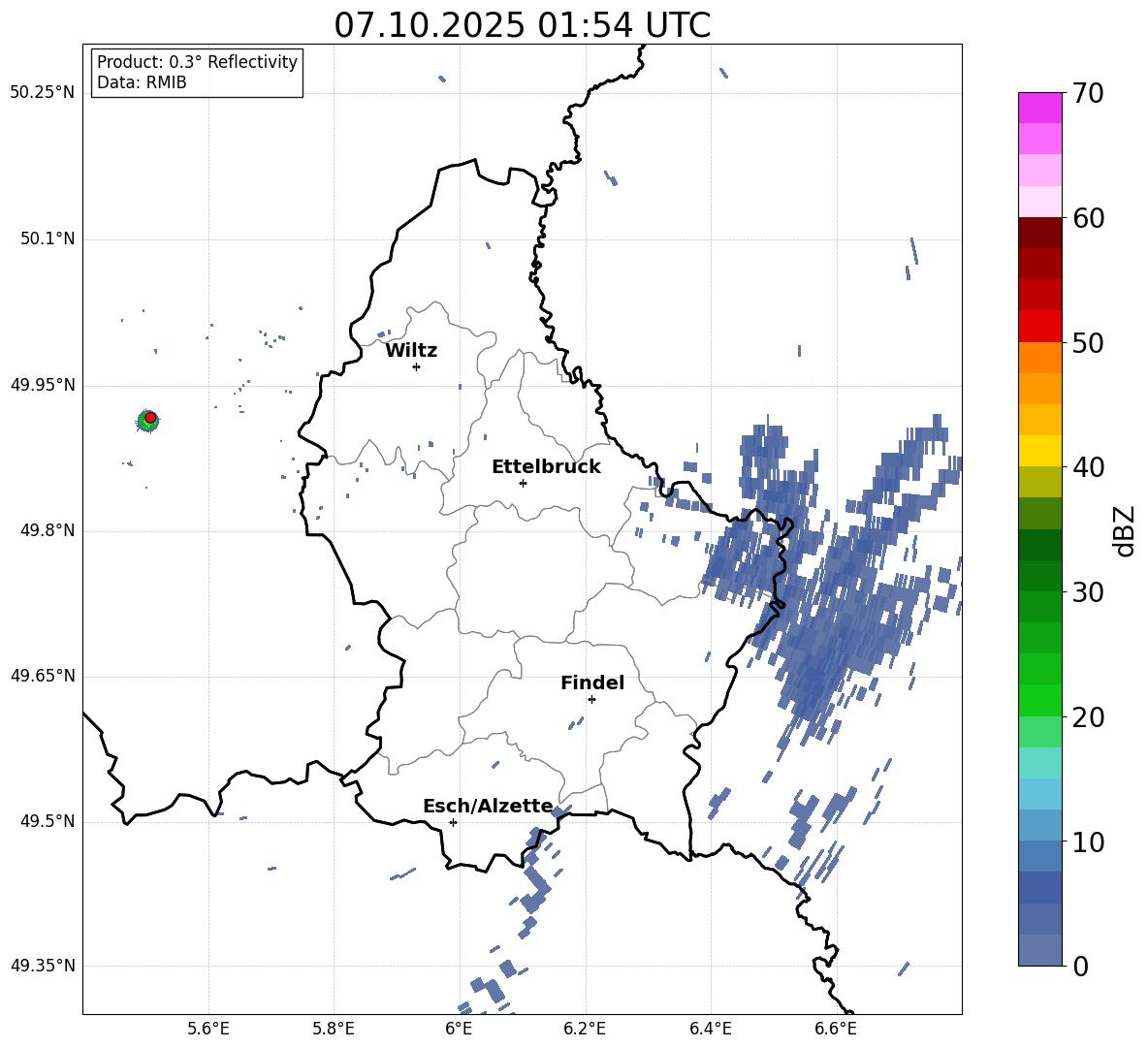Viewport: 1148px width, 1048px height.
Task: Click the Wiltz city label
Action: (x=411, y=351)
